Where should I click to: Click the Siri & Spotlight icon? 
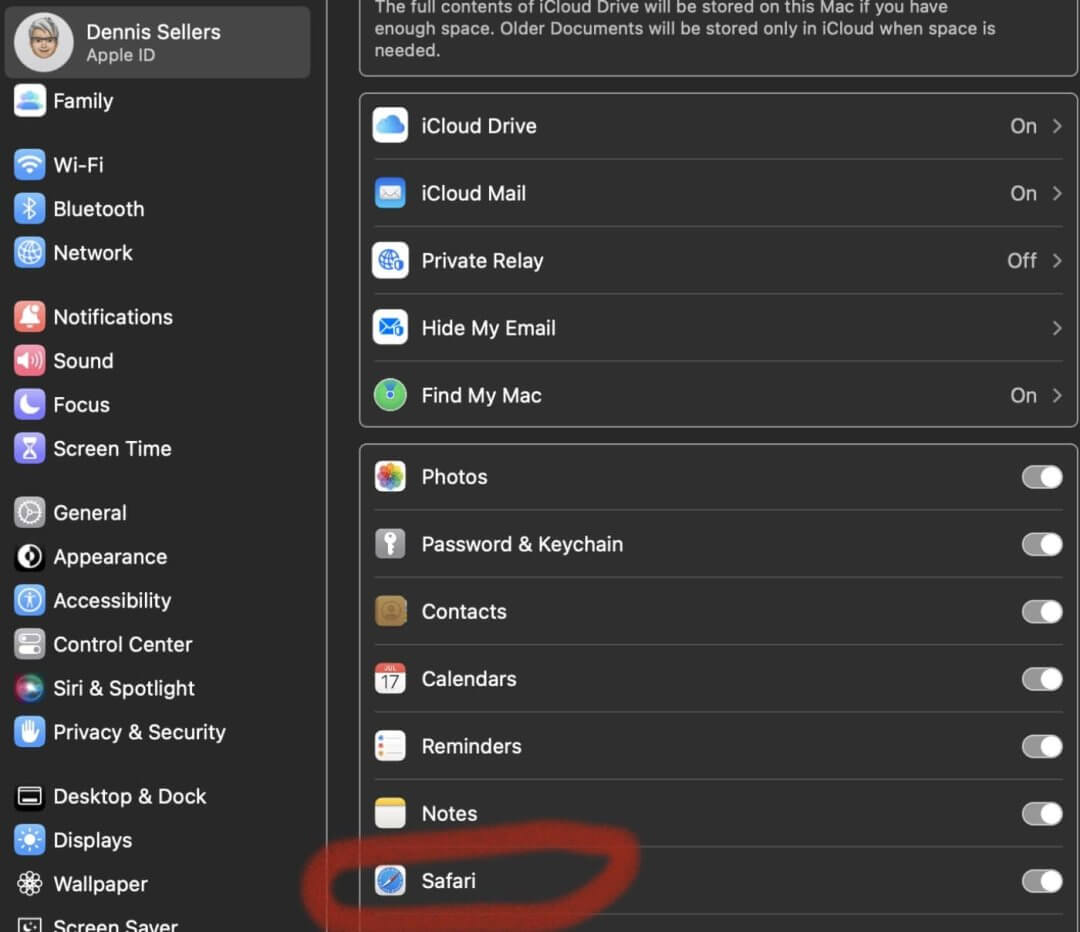click(x=30, y=688)
